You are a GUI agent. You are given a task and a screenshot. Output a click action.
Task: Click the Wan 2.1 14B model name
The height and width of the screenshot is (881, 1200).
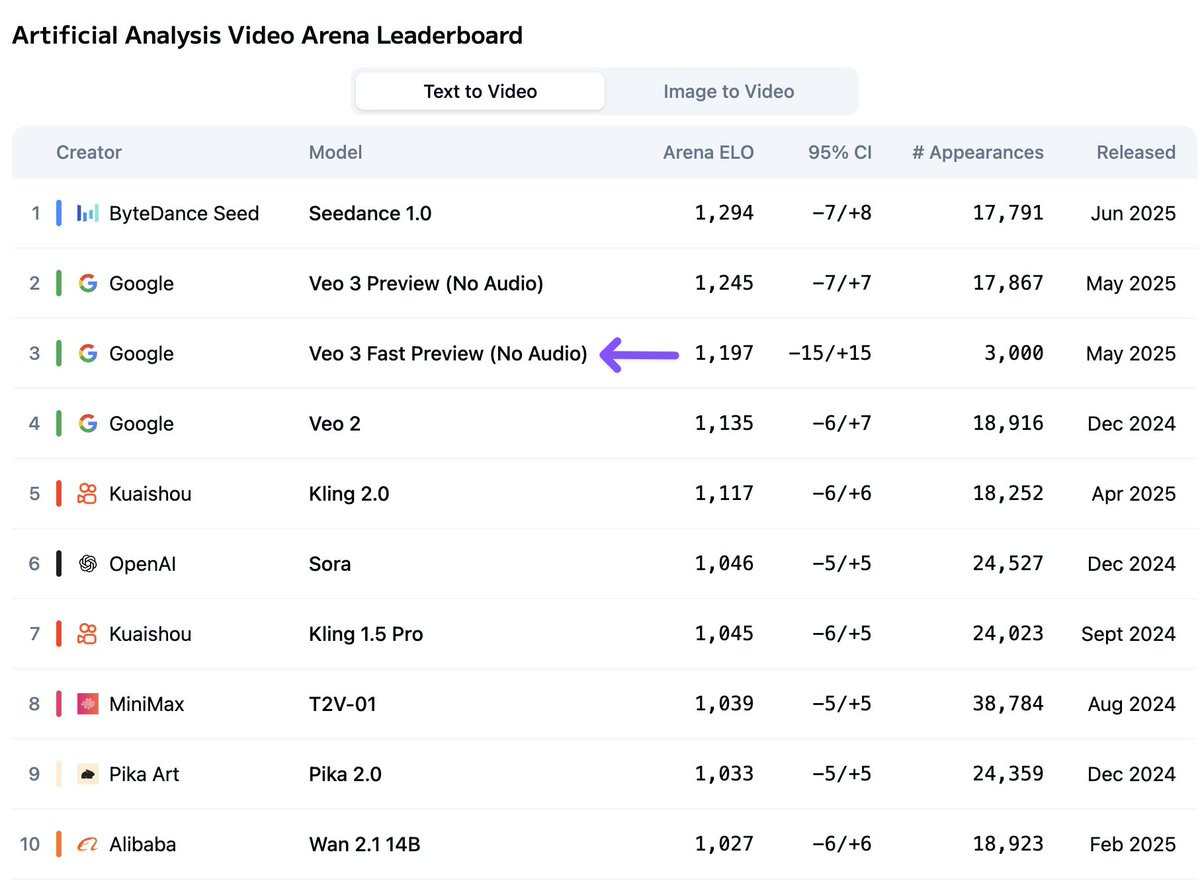(x=364, y=844)
